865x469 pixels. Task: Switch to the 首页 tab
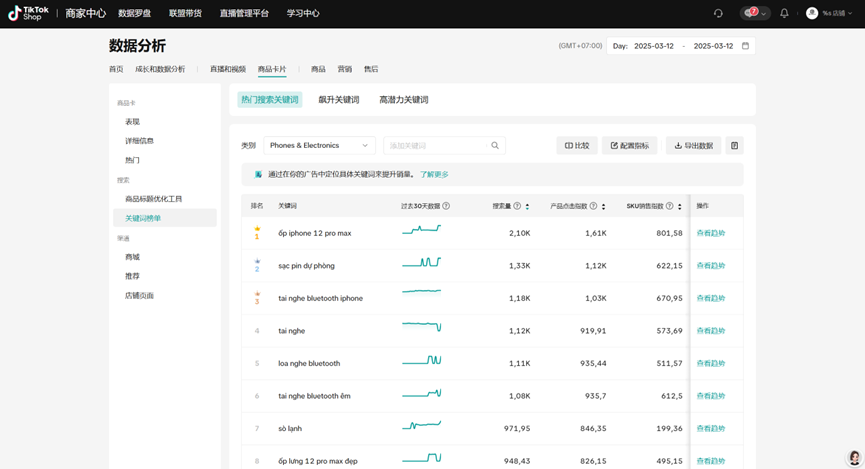[x=116, y=69]
